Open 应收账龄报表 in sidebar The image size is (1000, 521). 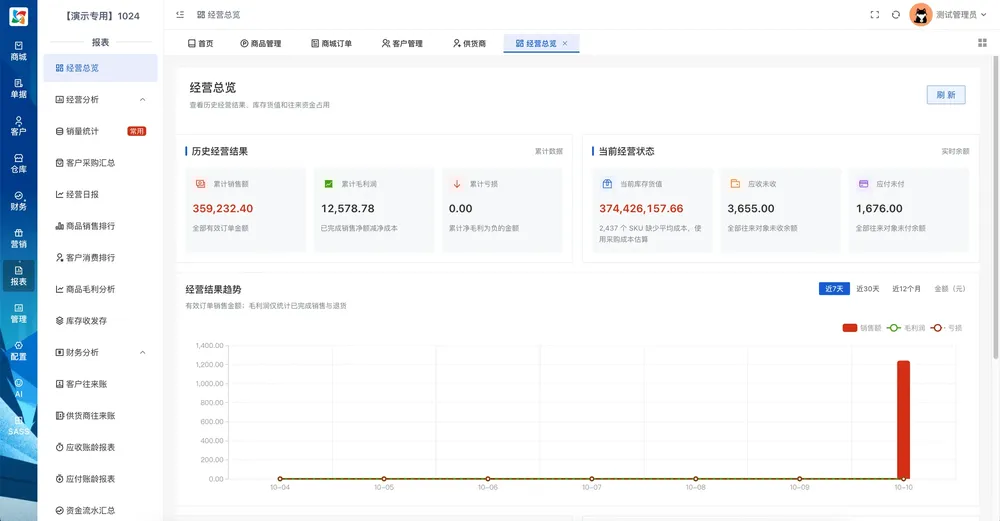pos(100,447)
